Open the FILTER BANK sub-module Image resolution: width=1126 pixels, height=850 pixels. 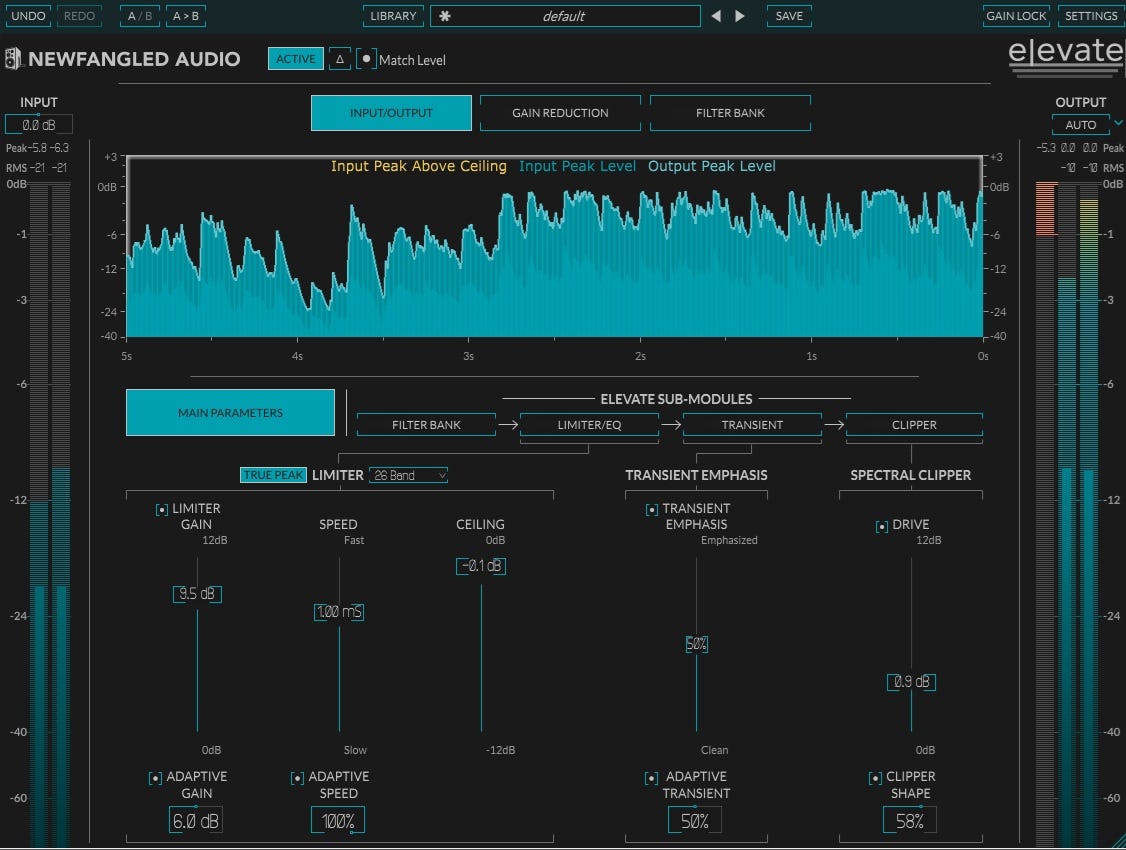426,425
